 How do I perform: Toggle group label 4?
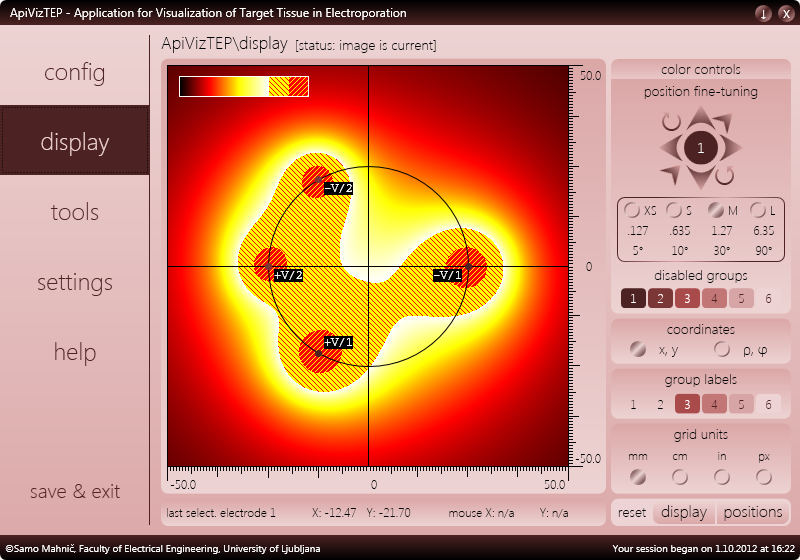coord(714,404)
